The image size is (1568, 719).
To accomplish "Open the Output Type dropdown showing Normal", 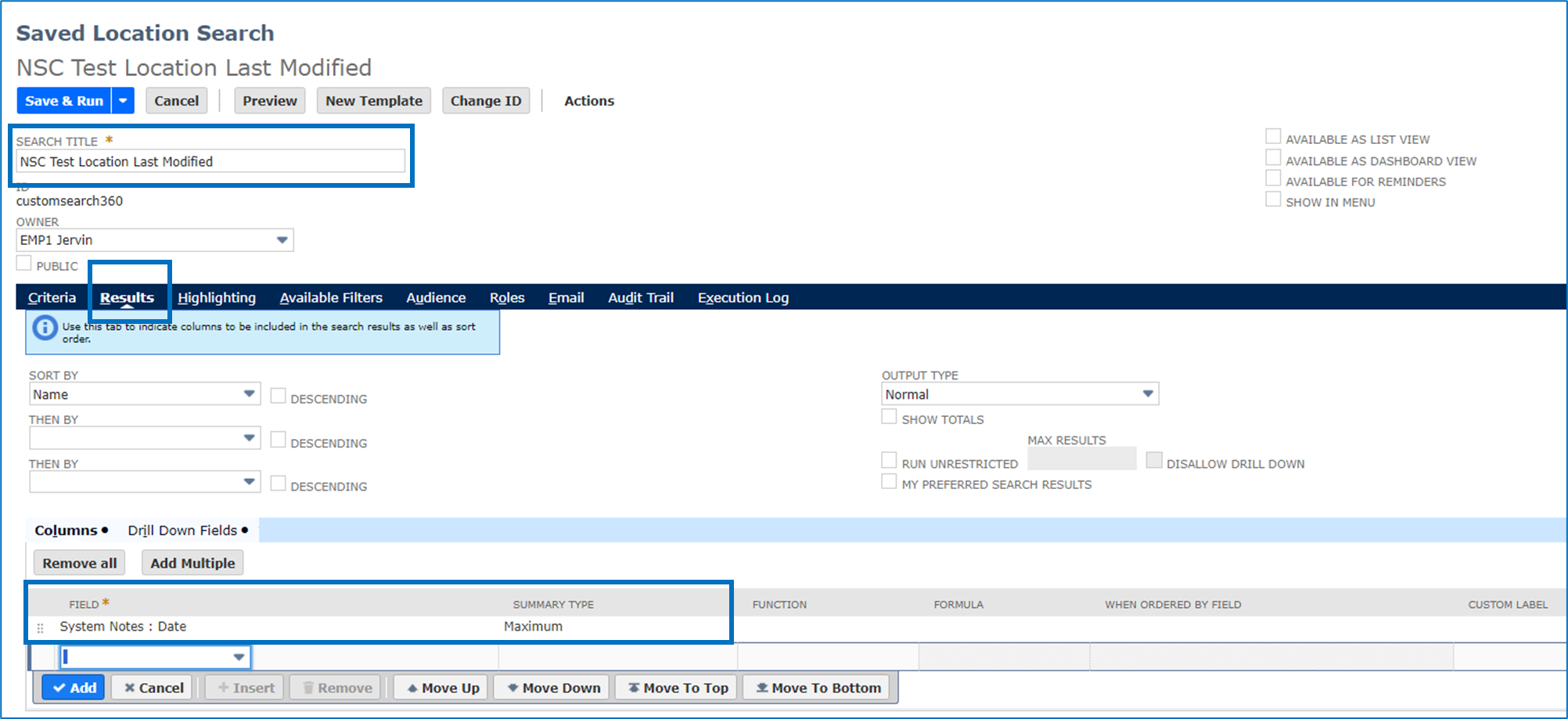I will (x=1020, y=394).
